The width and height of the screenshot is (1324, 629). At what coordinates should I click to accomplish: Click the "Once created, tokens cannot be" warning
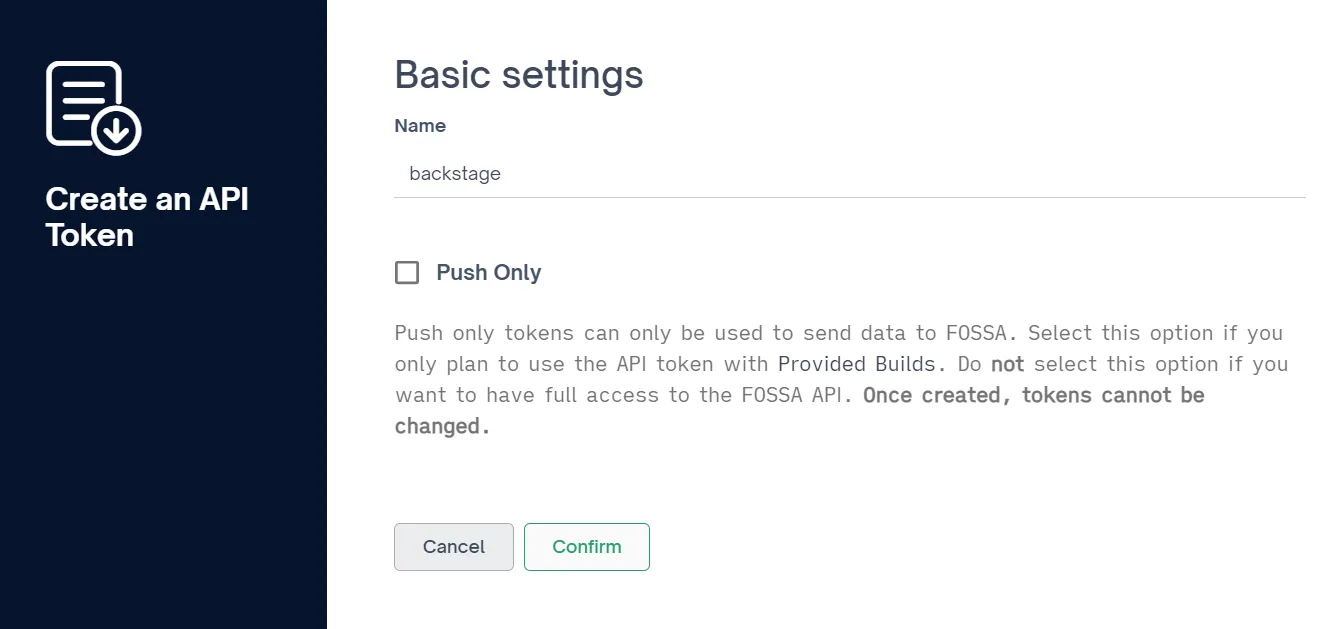(1033, 395)
